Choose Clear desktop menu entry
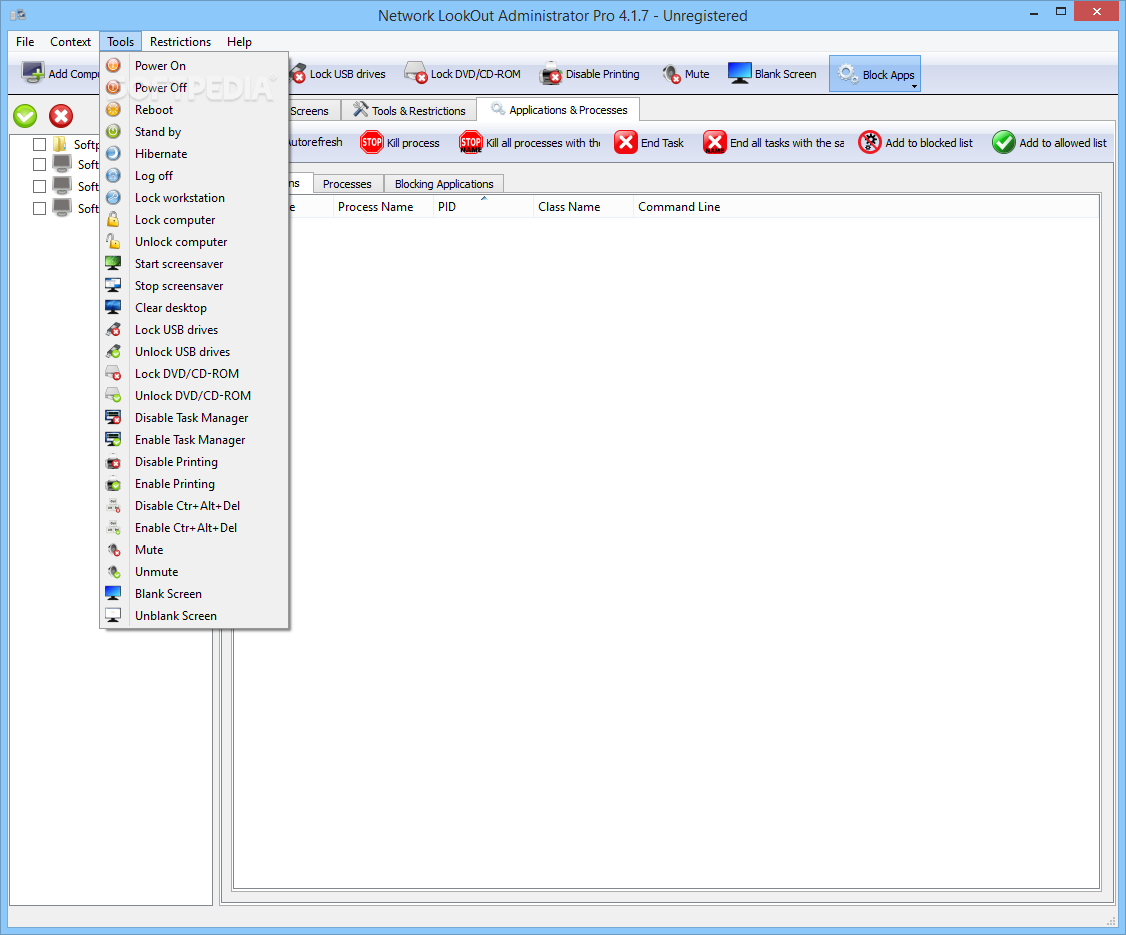Image resolution: width=1126 pixels, height=935 pixels. tap(195, 307)
